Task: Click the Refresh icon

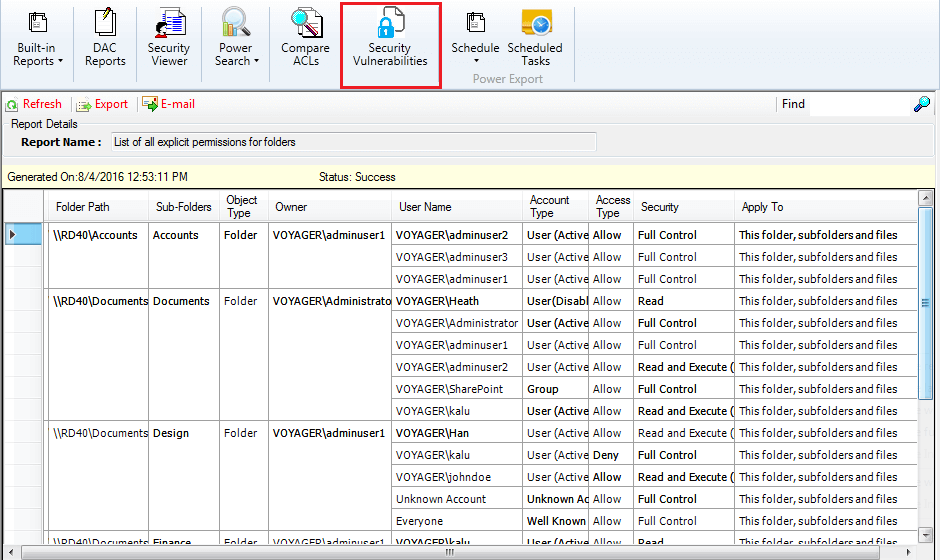Action: pyautogui.click(x=12, y=106)
